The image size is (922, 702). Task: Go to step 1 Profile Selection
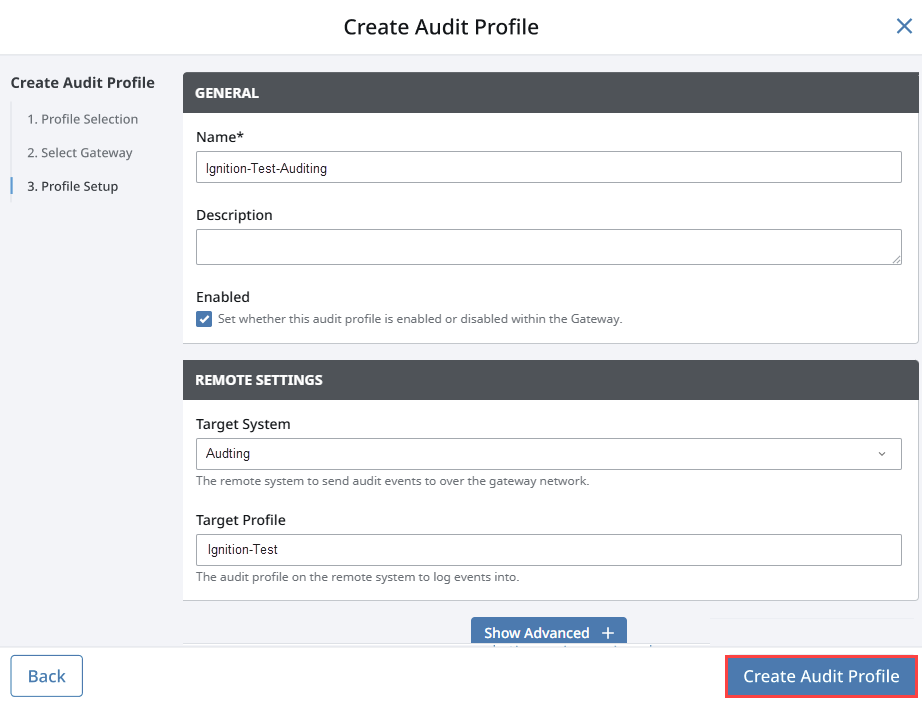tap(82, 119)
